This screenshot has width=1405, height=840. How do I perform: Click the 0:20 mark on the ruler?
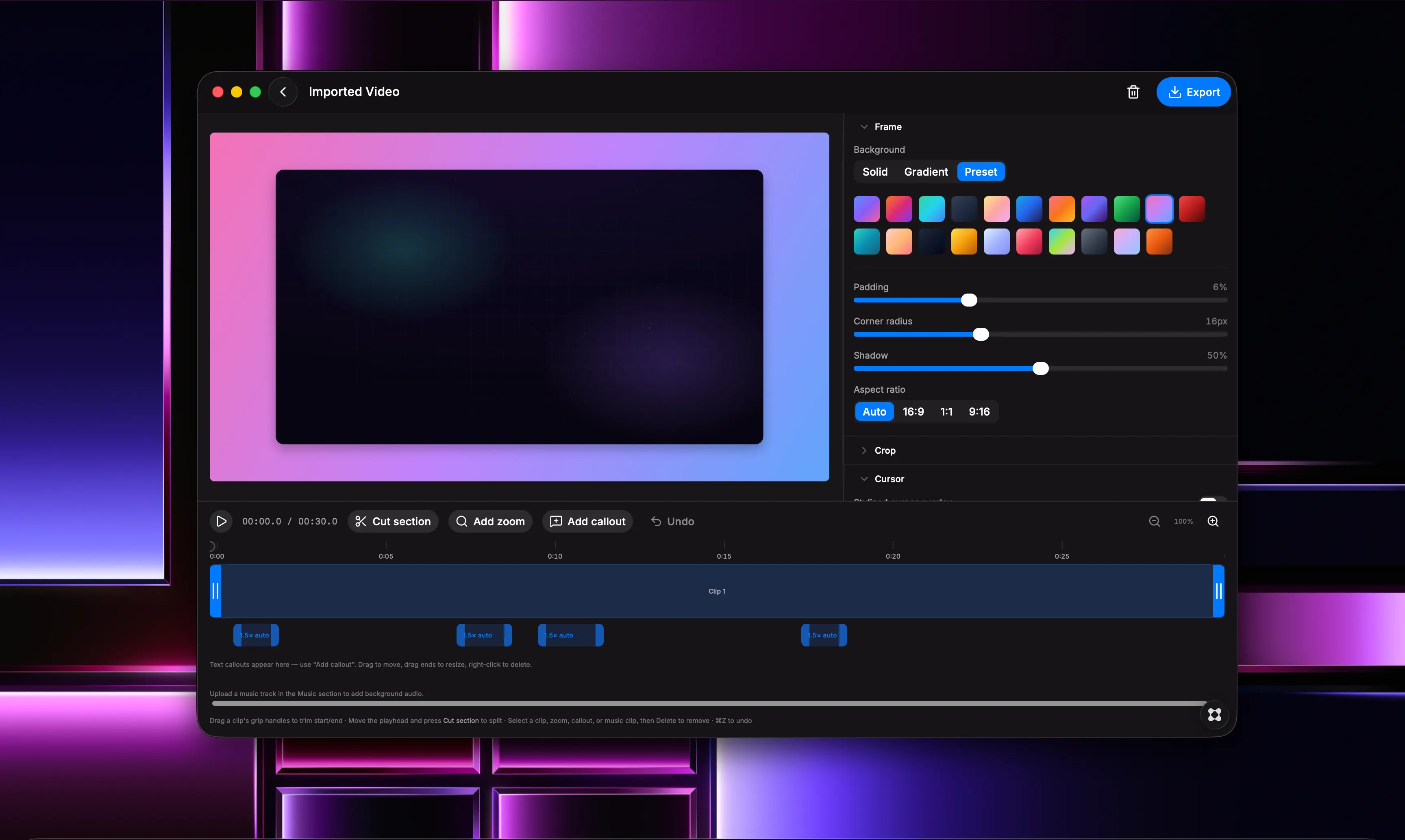pyautogui.click(x=893, y=556)
